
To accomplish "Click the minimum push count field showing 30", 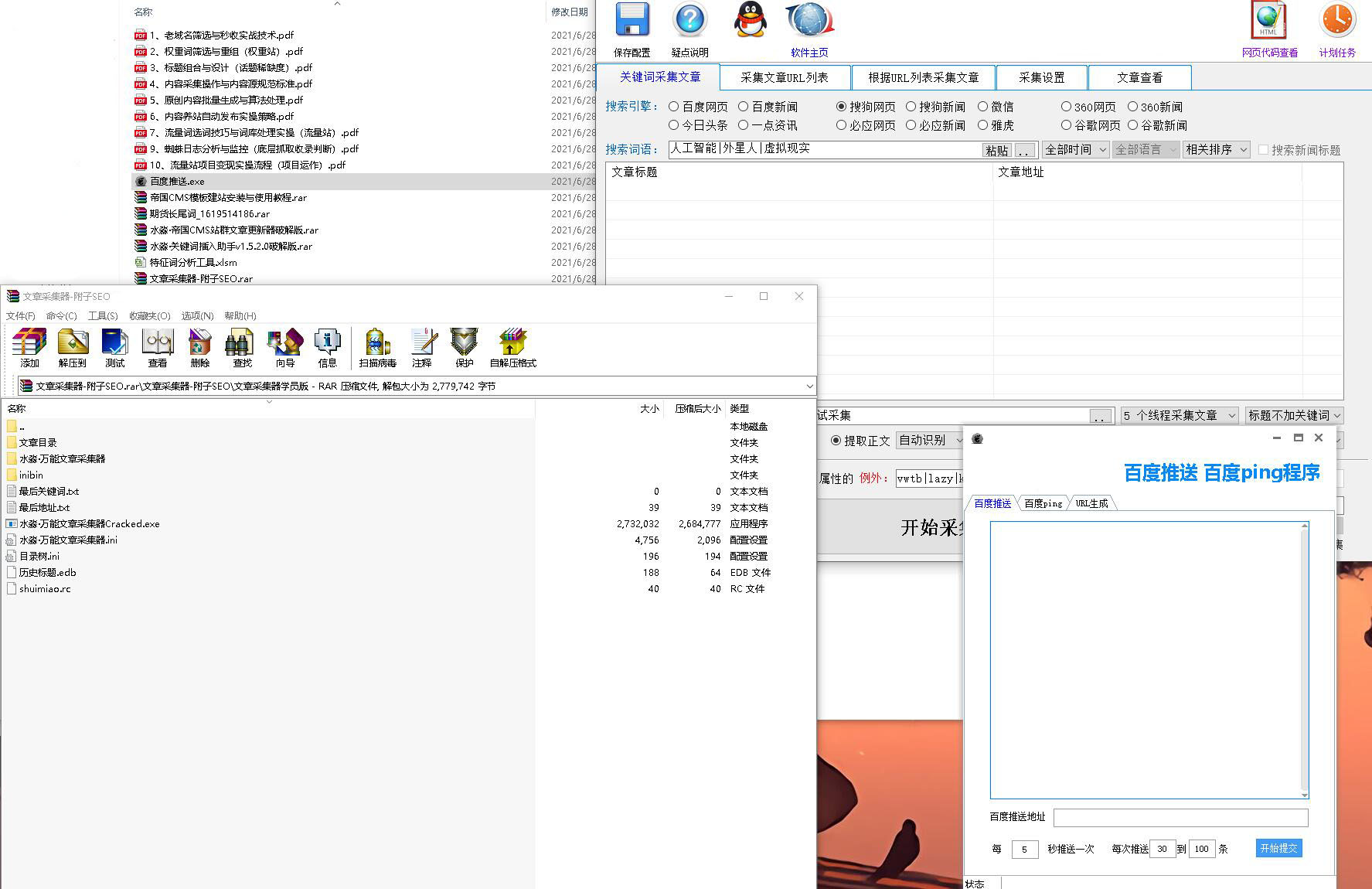I will point(1162,849).
